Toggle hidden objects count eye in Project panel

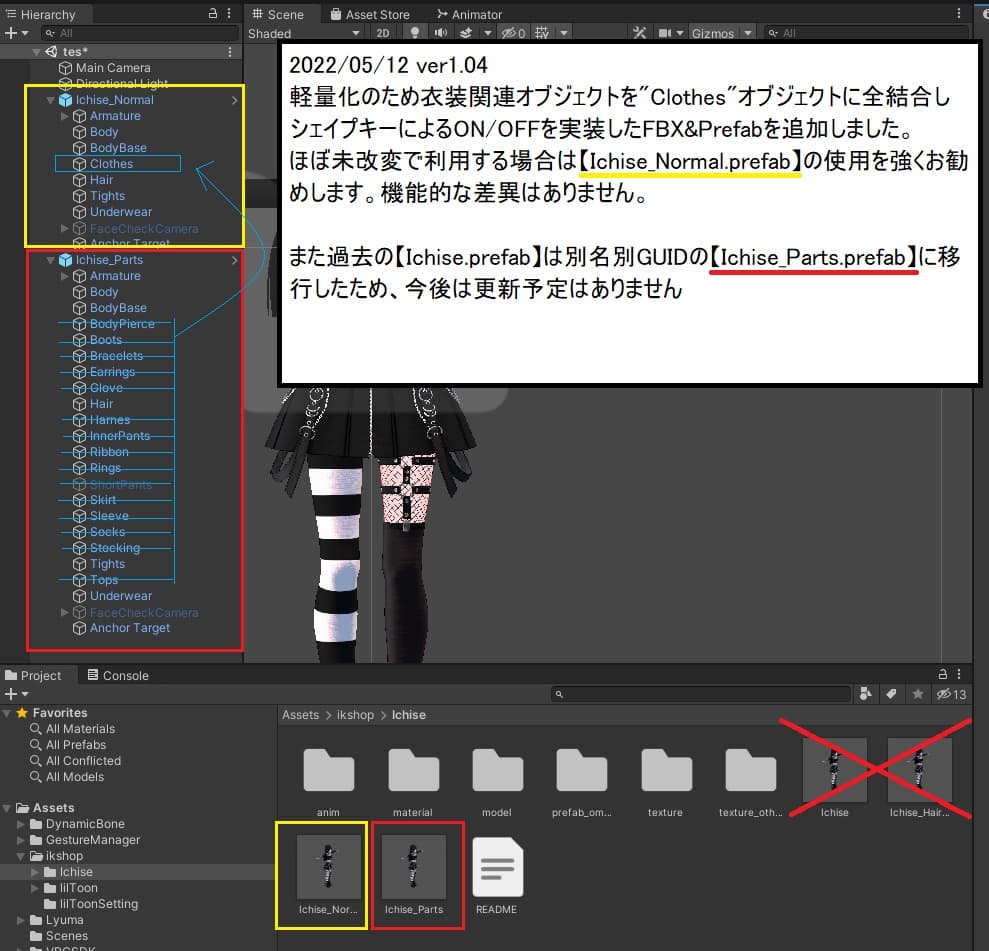945,694
